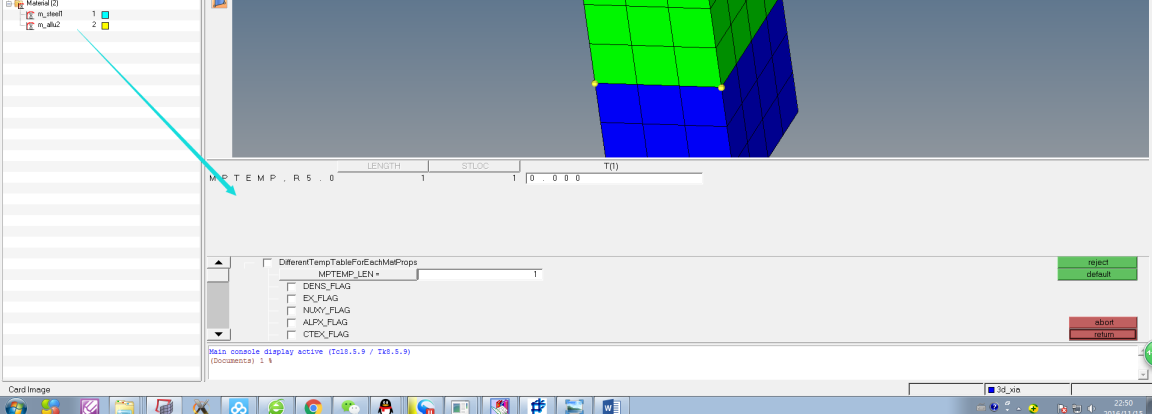Image resolution: width=1152 pixels, height=414 pixels.
Task: Click the m_steel1 material icon
Action: 30,14
